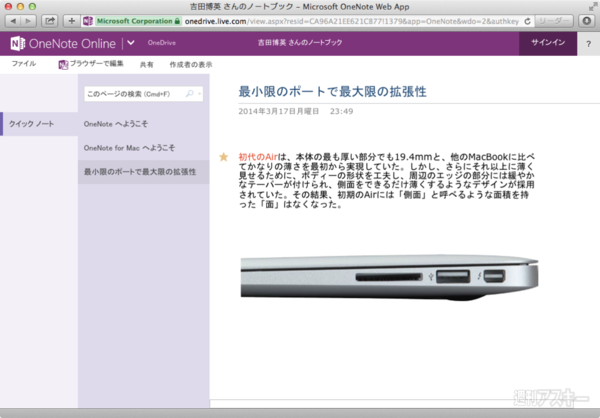Open the Safari share button

tap(50, 21)
